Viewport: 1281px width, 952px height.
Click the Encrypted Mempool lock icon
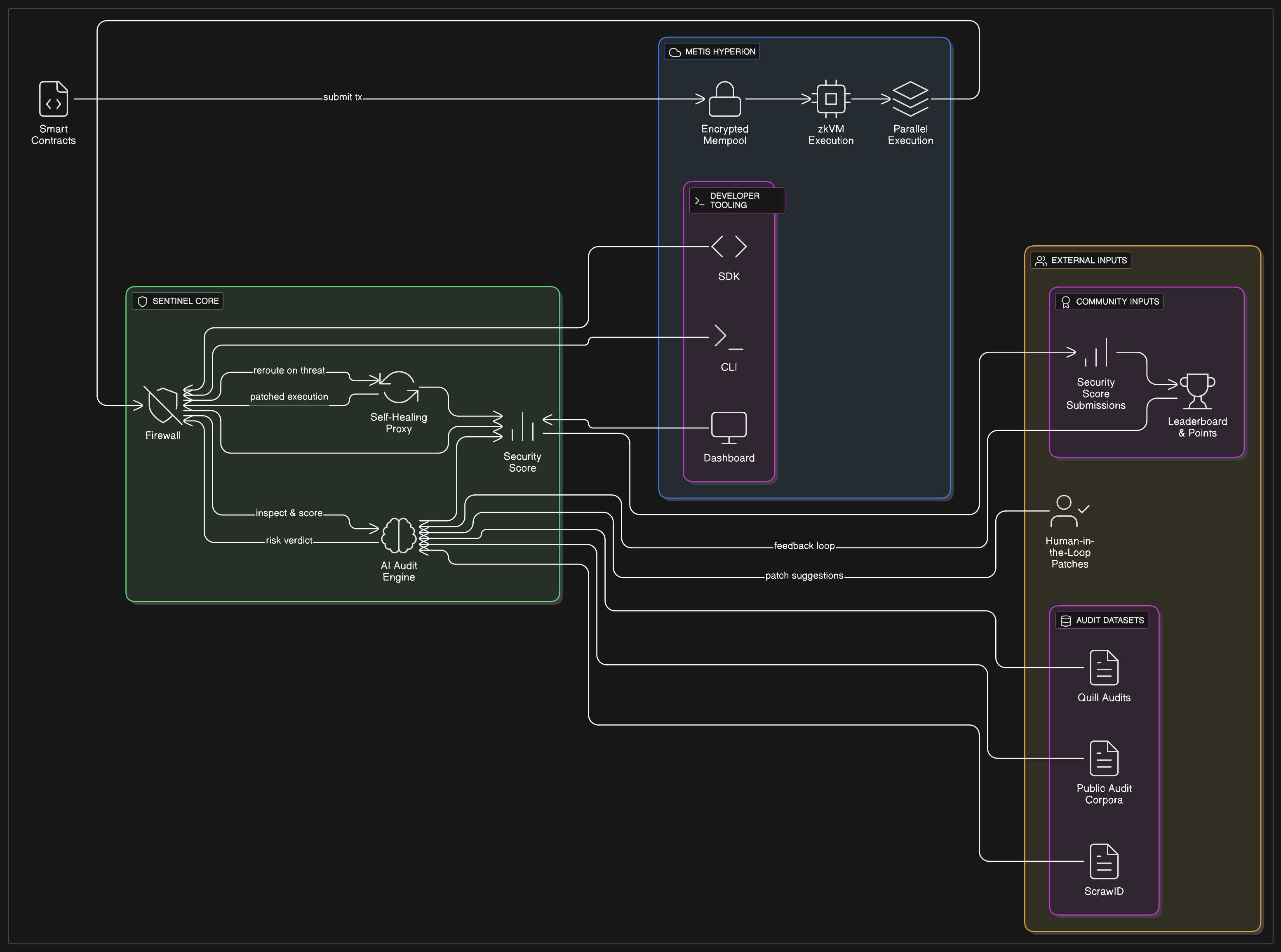pos(724,99)
